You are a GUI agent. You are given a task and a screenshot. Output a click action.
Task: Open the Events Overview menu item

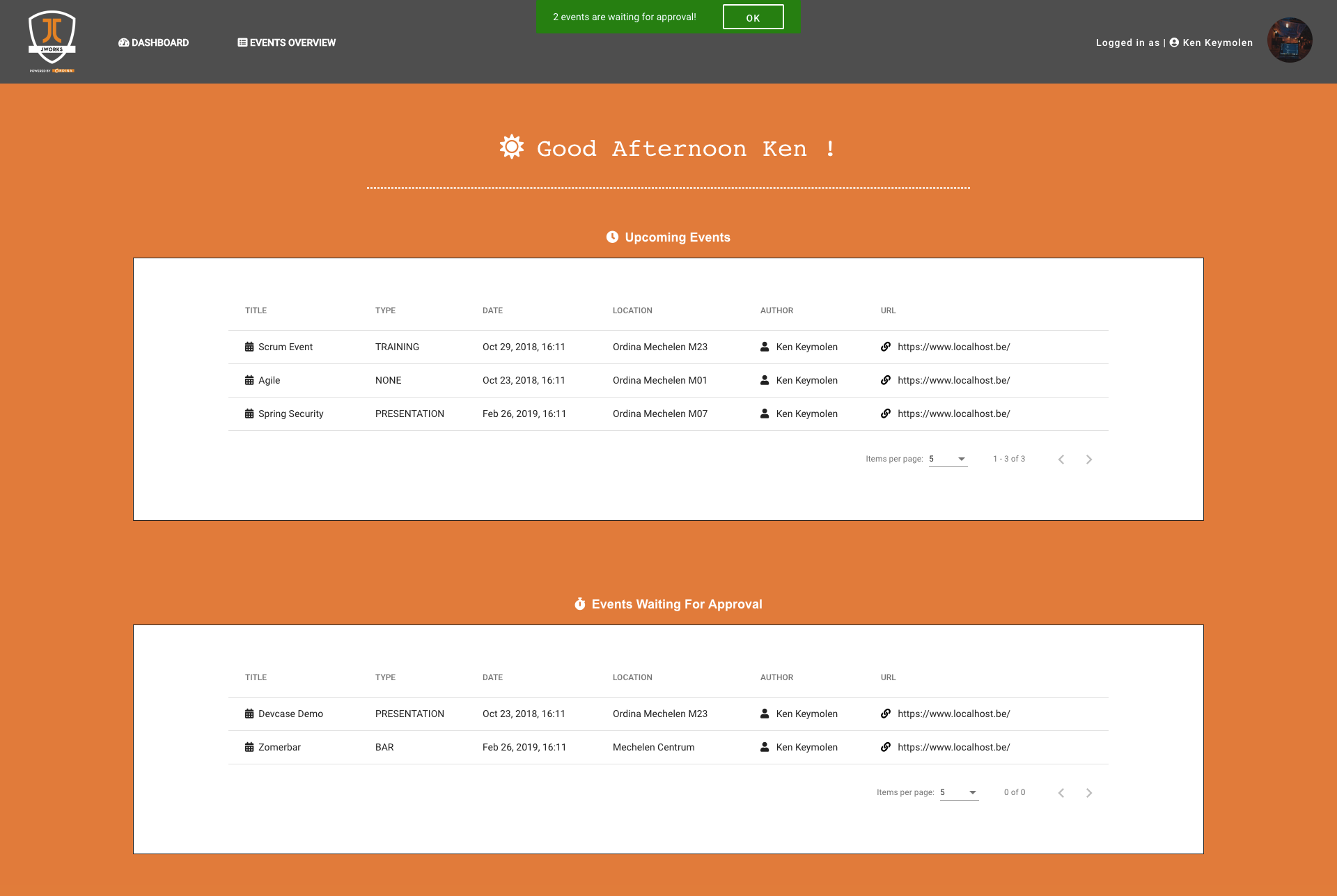coord(286,42)
